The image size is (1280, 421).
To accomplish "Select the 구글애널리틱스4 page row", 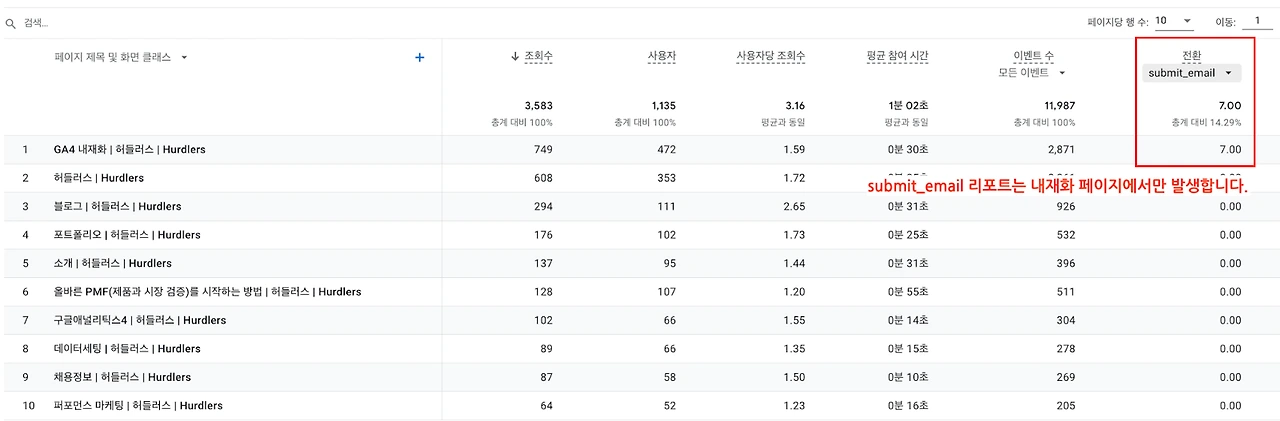I will [140, 320].
